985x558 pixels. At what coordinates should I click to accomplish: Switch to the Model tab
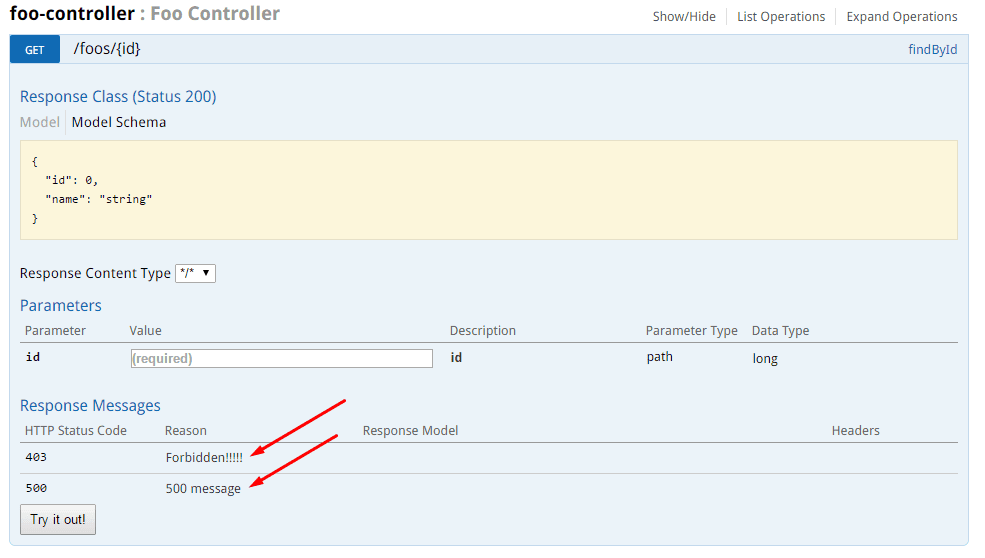(40, 122)
